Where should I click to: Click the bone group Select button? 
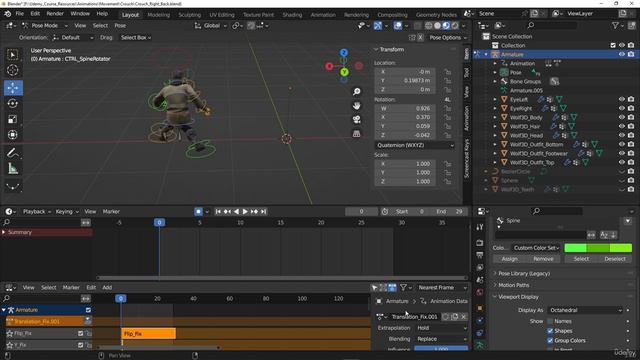pos(581,259)
